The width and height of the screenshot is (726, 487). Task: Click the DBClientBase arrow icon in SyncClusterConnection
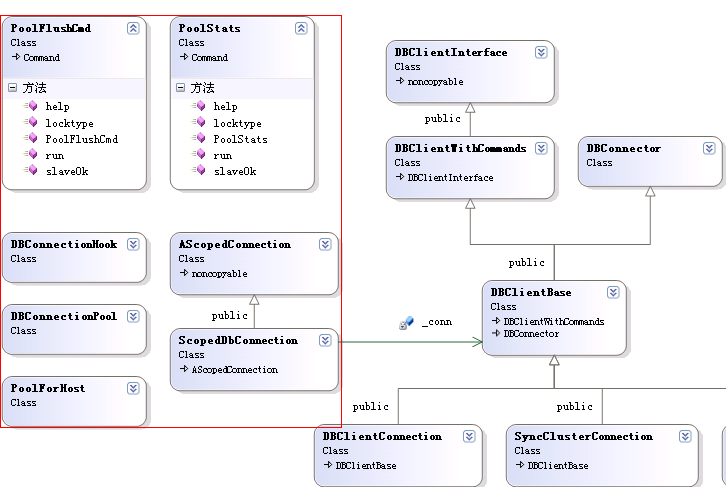point(520,465)
